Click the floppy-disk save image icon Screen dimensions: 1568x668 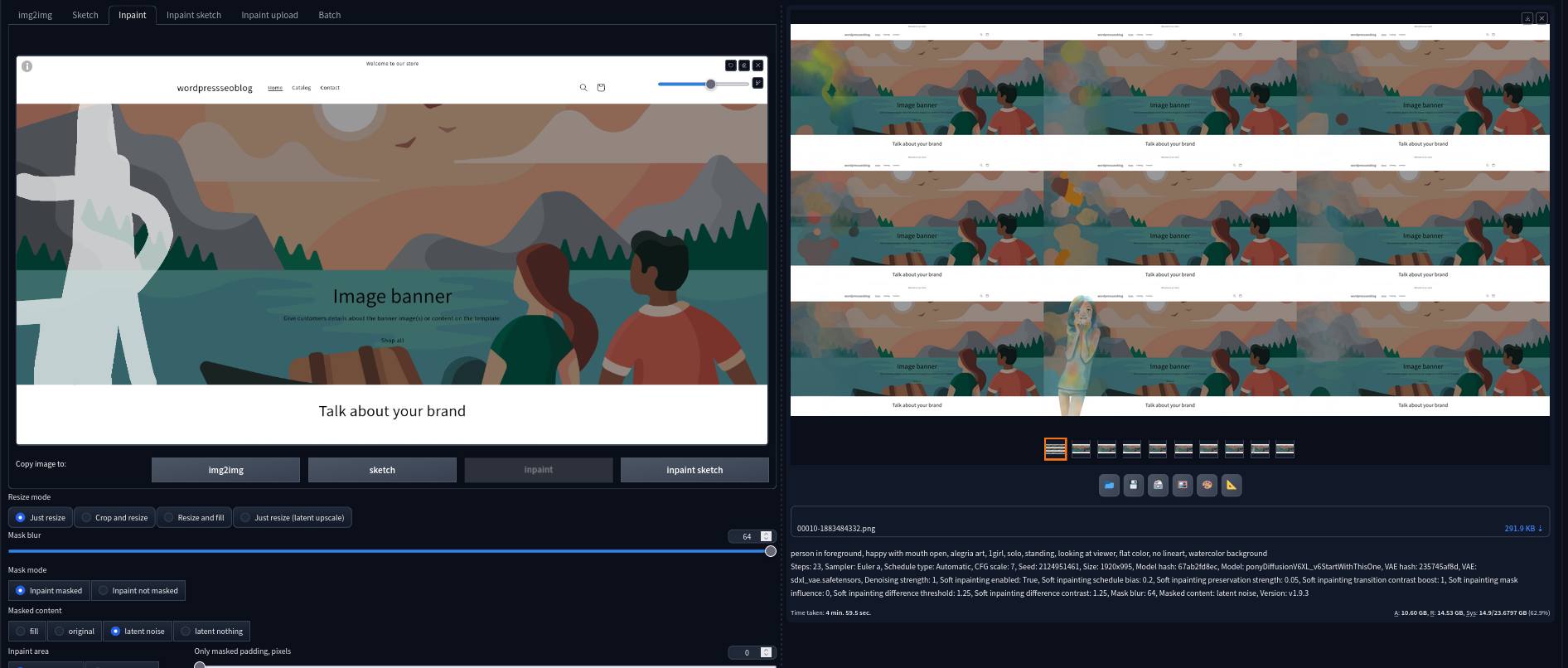click(x=1134, y=486)
